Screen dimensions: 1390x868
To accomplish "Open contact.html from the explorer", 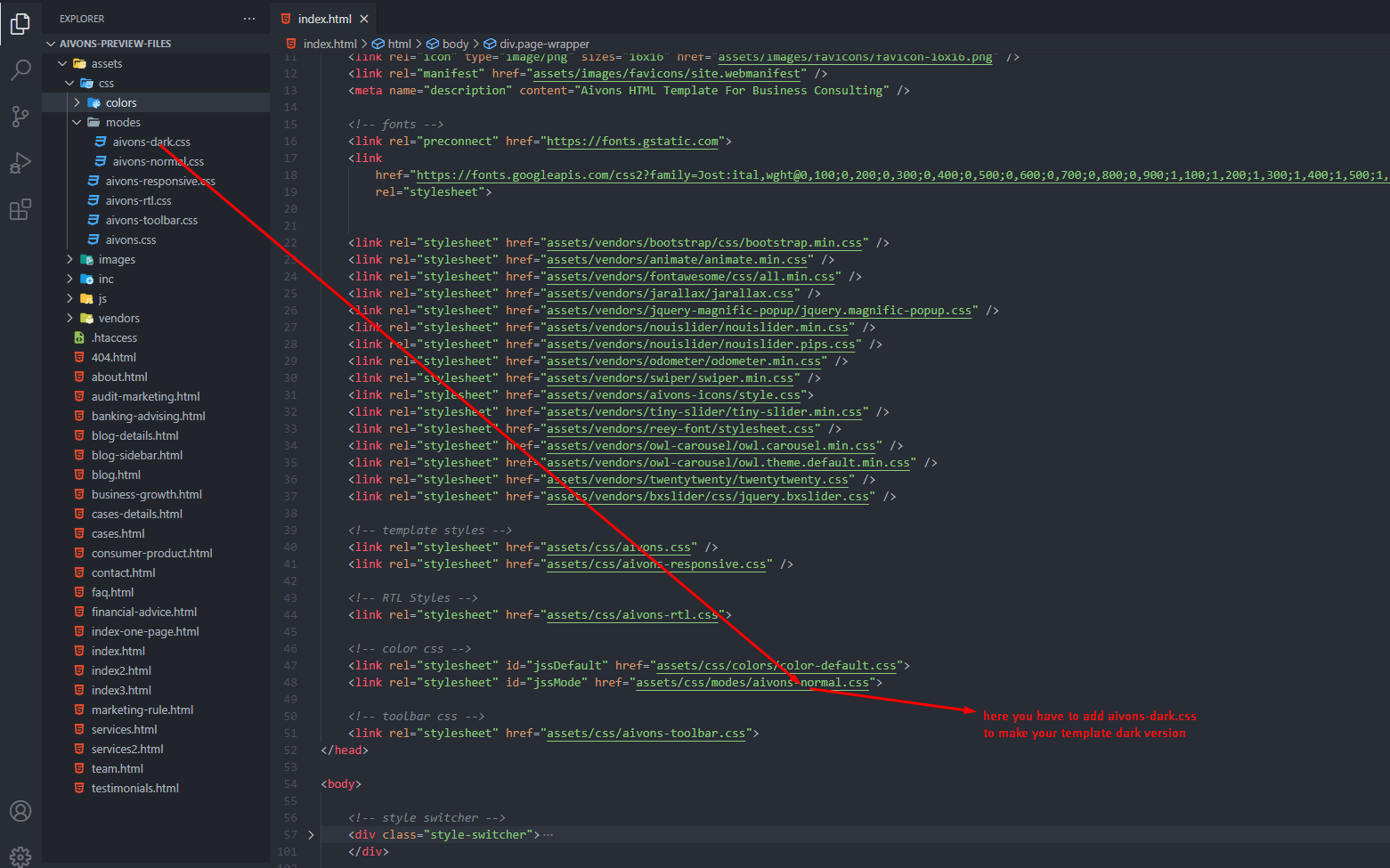I will click(x=123, y=573).
